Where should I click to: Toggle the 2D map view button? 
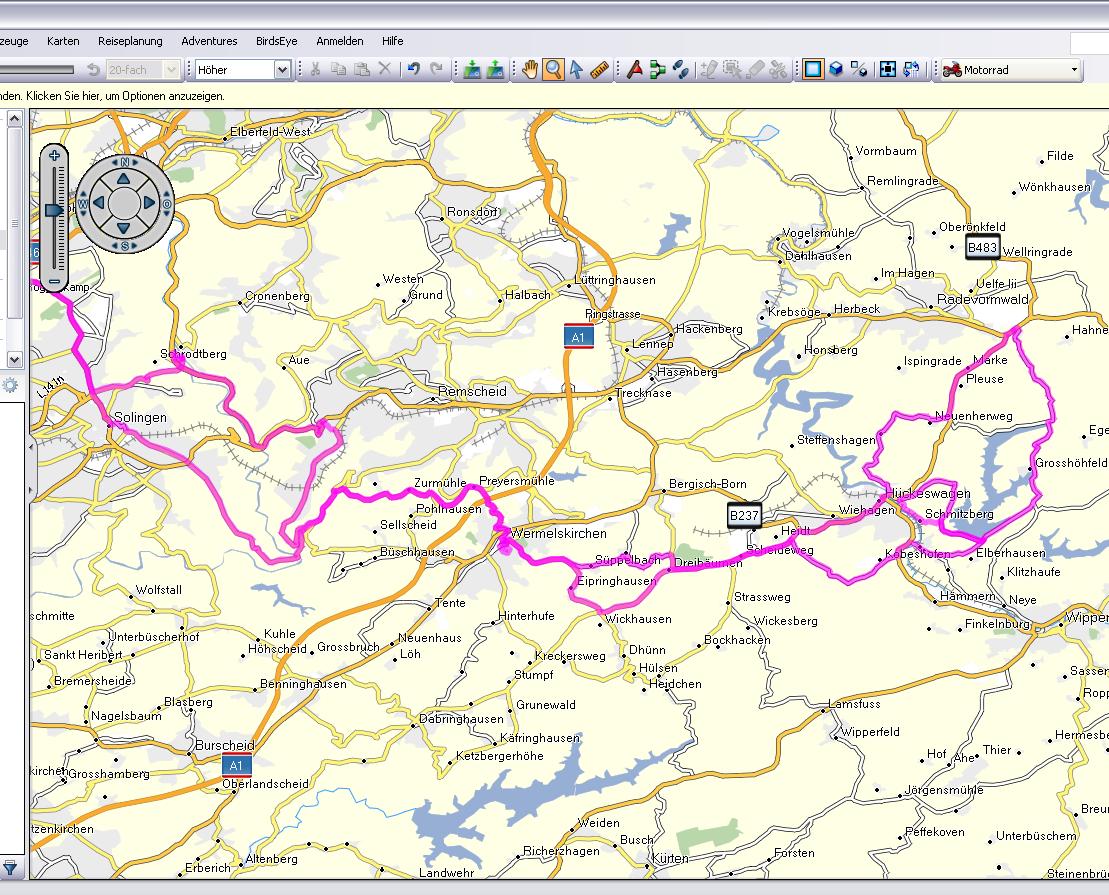tap(812, 69)
